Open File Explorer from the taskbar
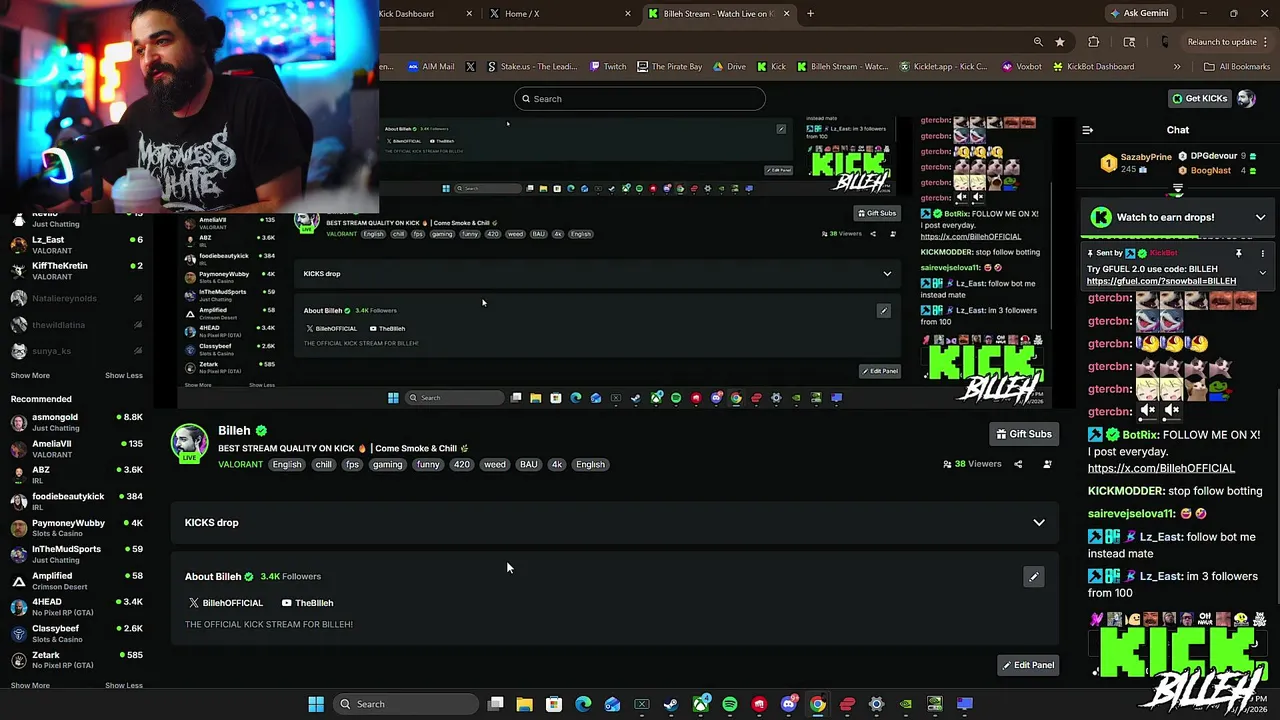This screenshot has width=1280, height=720. point(524,704)
